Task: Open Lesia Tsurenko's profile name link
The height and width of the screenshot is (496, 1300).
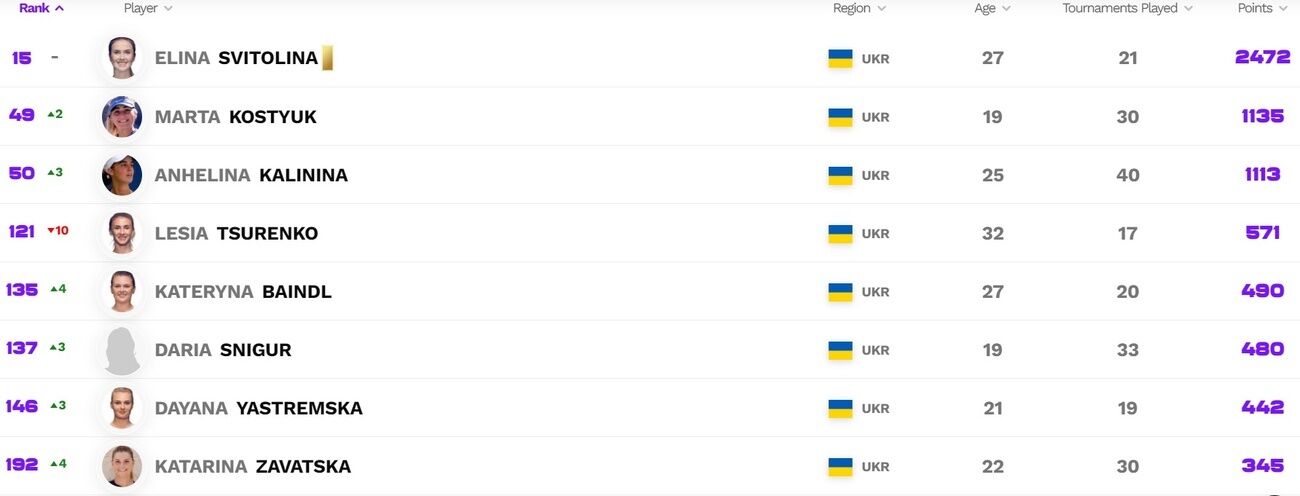Action: click(236, 234)
